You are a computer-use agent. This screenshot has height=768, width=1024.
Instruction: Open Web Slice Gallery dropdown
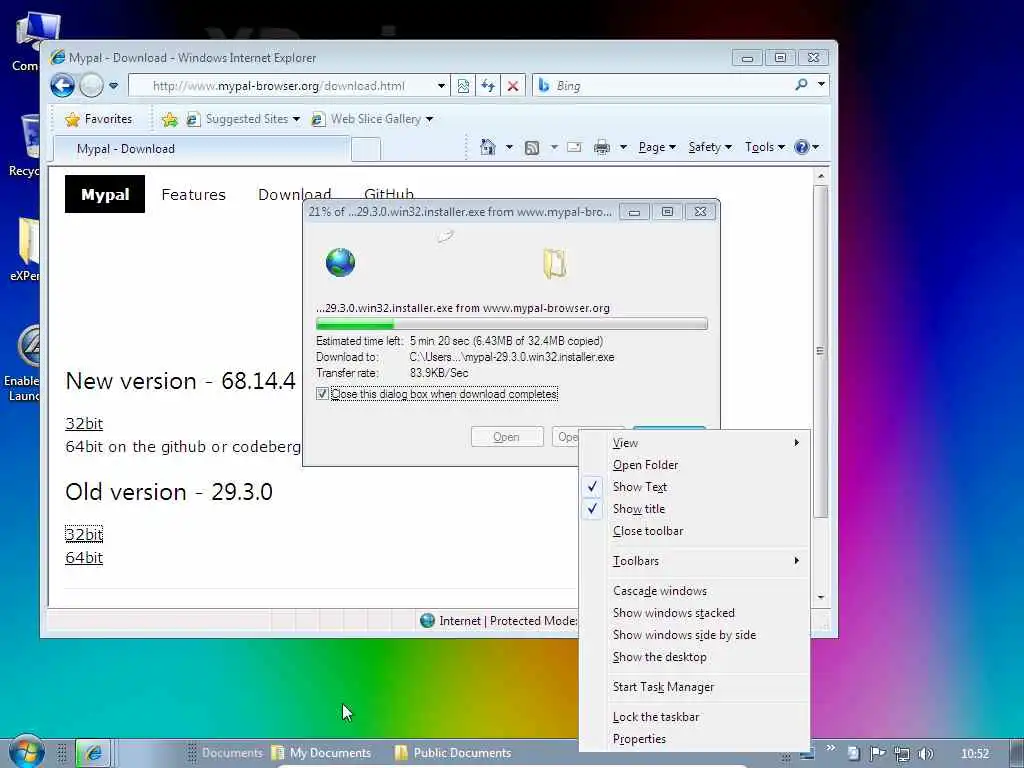pos(372,119)
